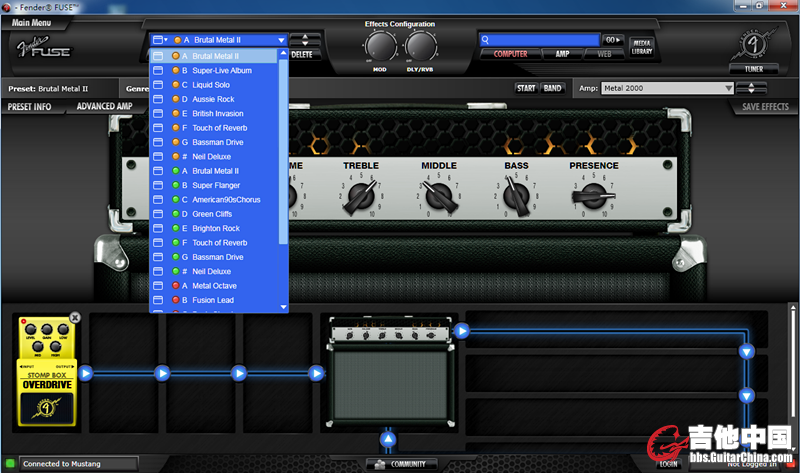Viewport: 800px width, 473px height.
Task: Click the red dot beside Metal Octave
Action: tap(176, 286)
